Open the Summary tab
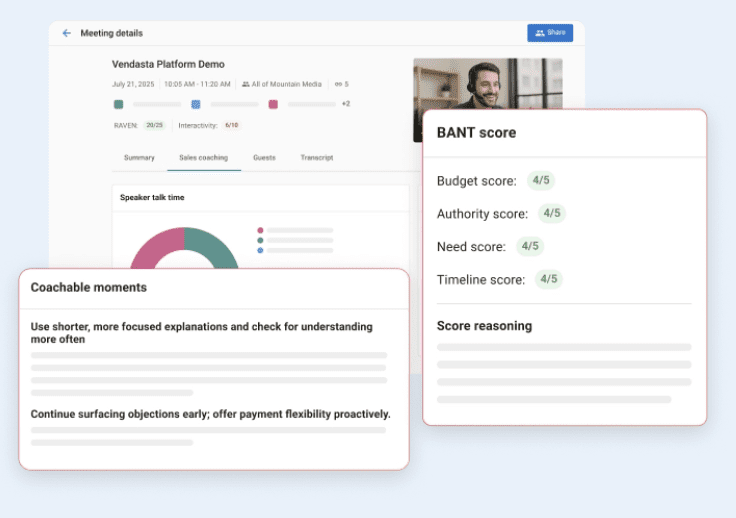The height and width of the screenshot is (518, 736). pyautogui.click(x=139, y=158)
